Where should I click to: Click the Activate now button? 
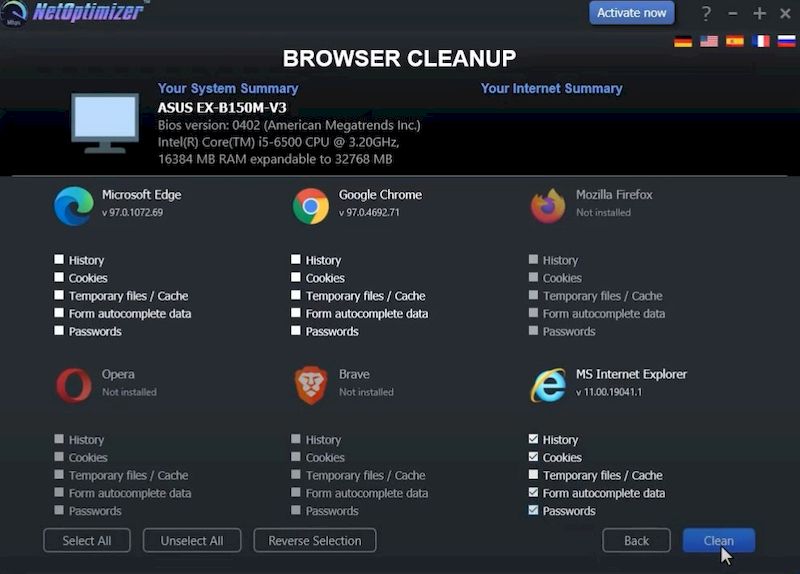coord(631,13)
